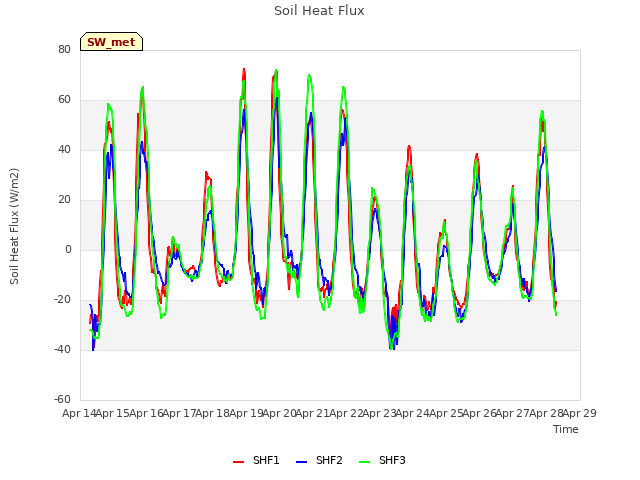Viewport: 640px width, 480px height.
Task: Click the Apr 24 x-axis label
Action: [413, 413]
